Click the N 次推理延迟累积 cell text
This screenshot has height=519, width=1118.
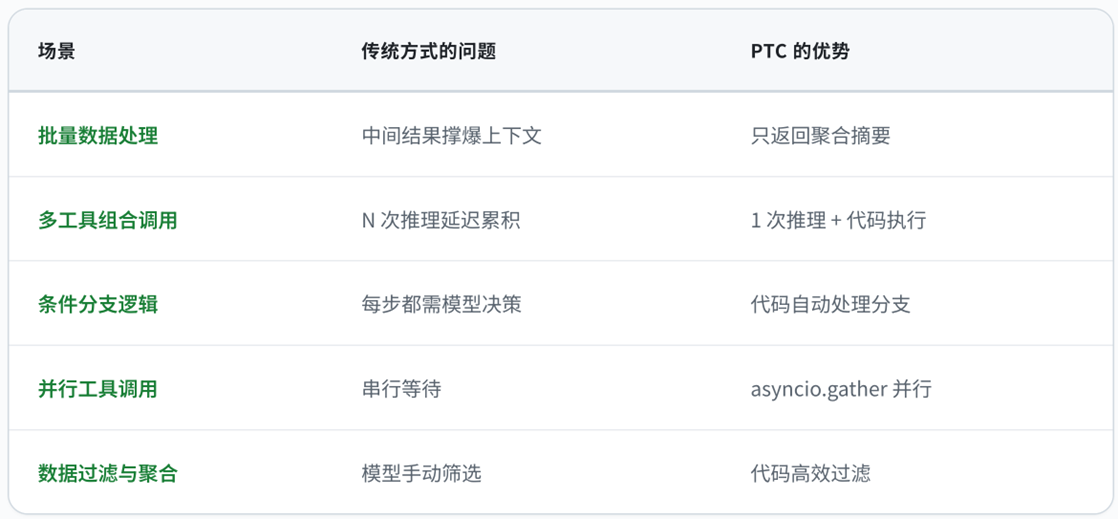point(441,220)
